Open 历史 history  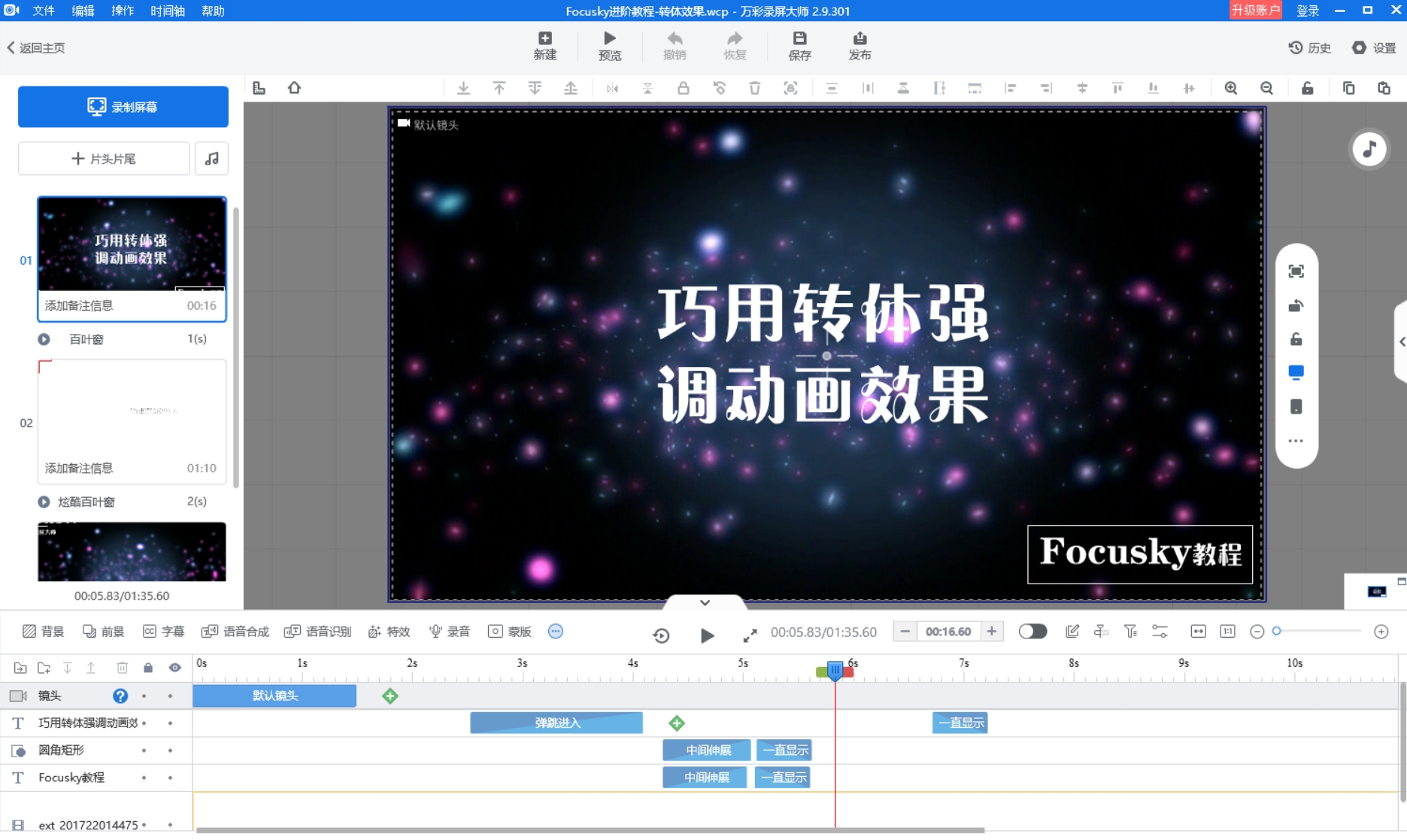[1310, 47]
